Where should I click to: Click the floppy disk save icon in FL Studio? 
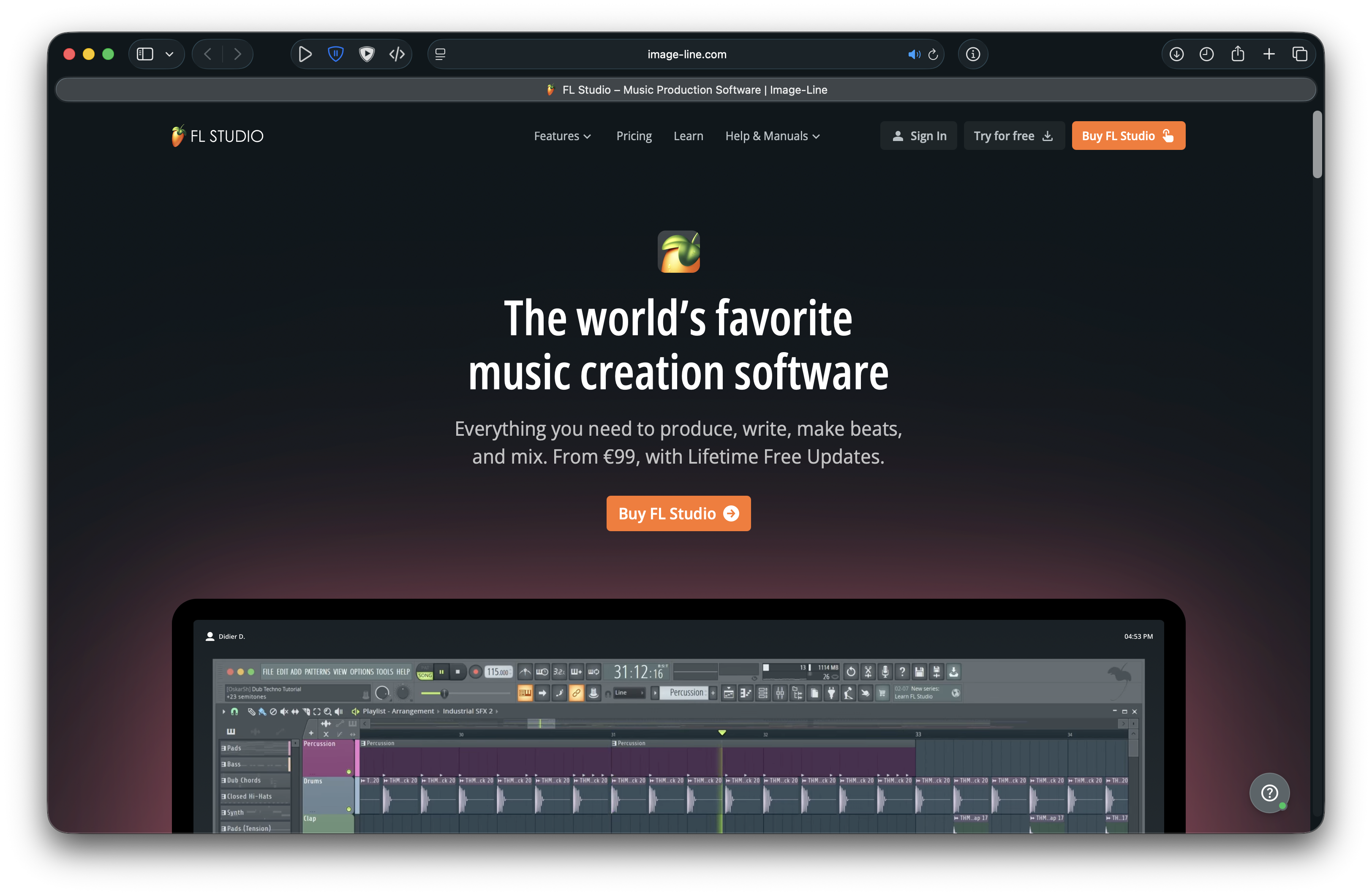pyautogui.click(x=920, y=672)
